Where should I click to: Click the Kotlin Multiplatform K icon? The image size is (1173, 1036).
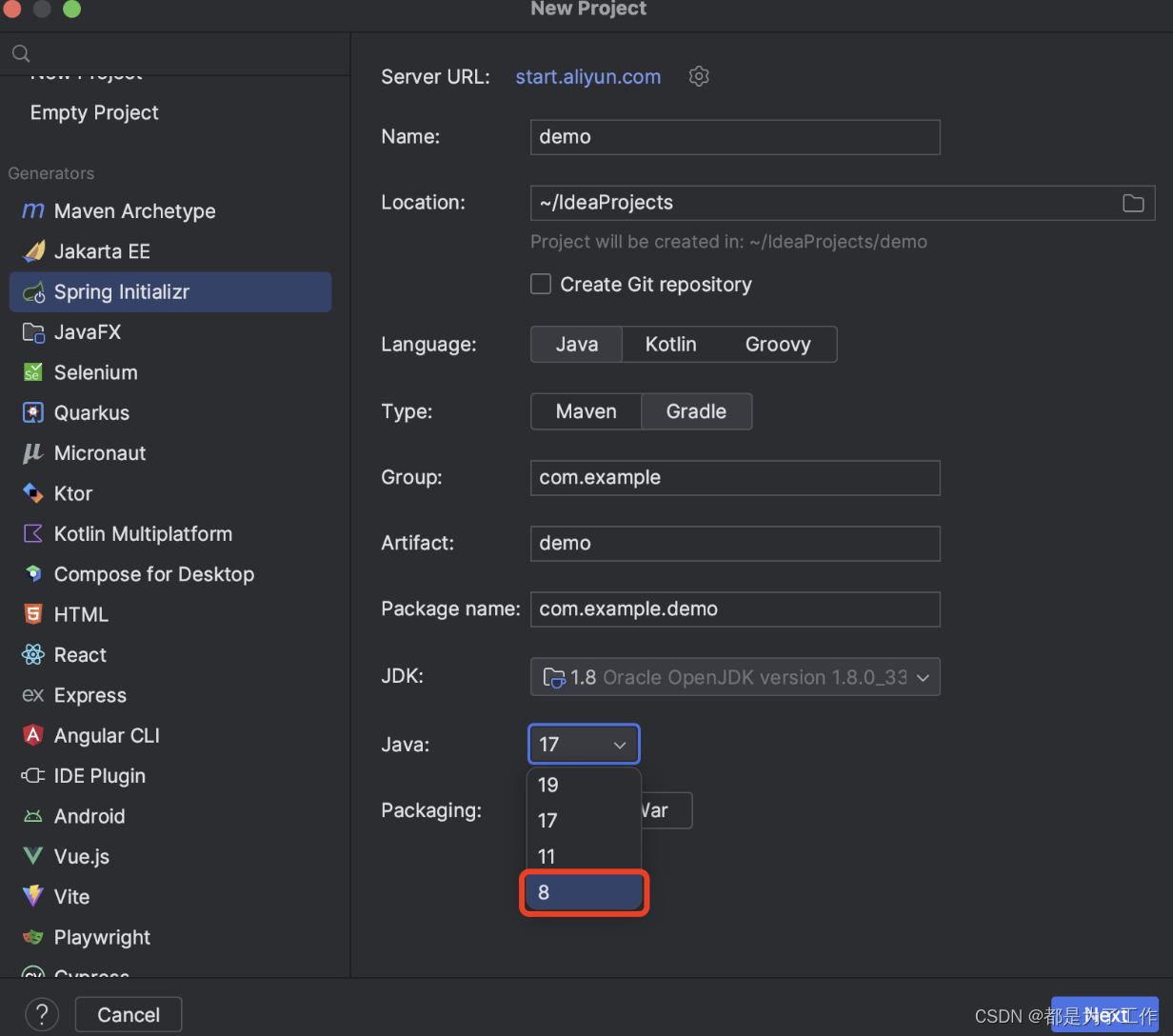33,533
